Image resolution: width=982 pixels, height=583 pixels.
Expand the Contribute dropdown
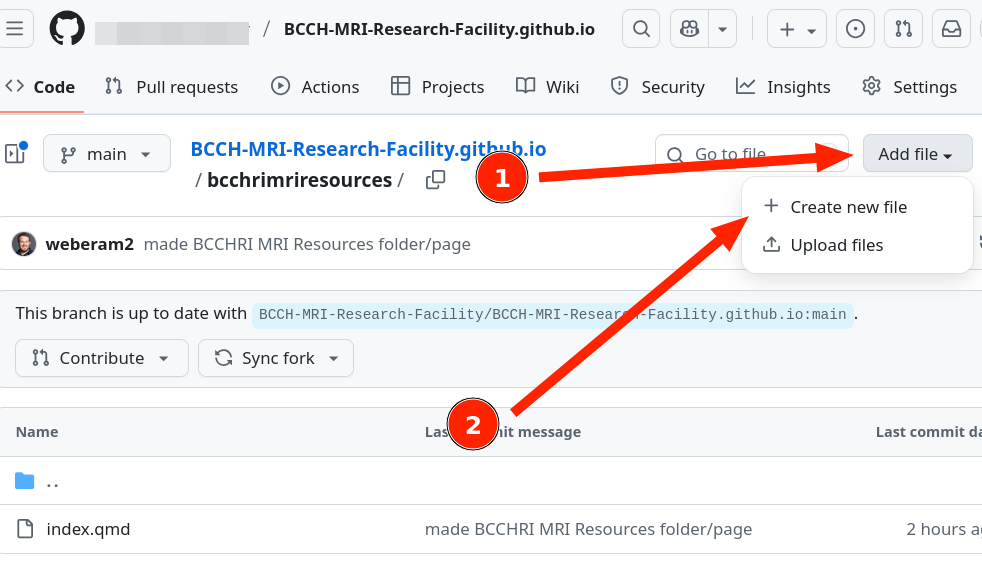coord(101,358)
